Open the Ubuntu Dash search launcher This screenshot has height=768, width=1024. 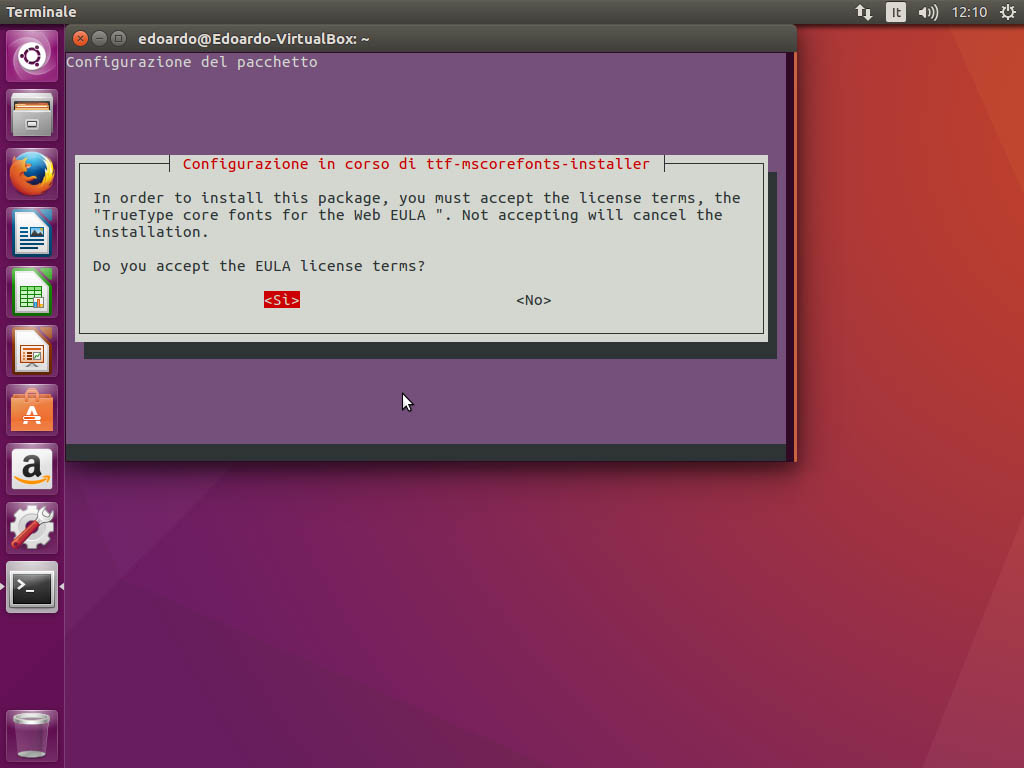click(32, 56)
